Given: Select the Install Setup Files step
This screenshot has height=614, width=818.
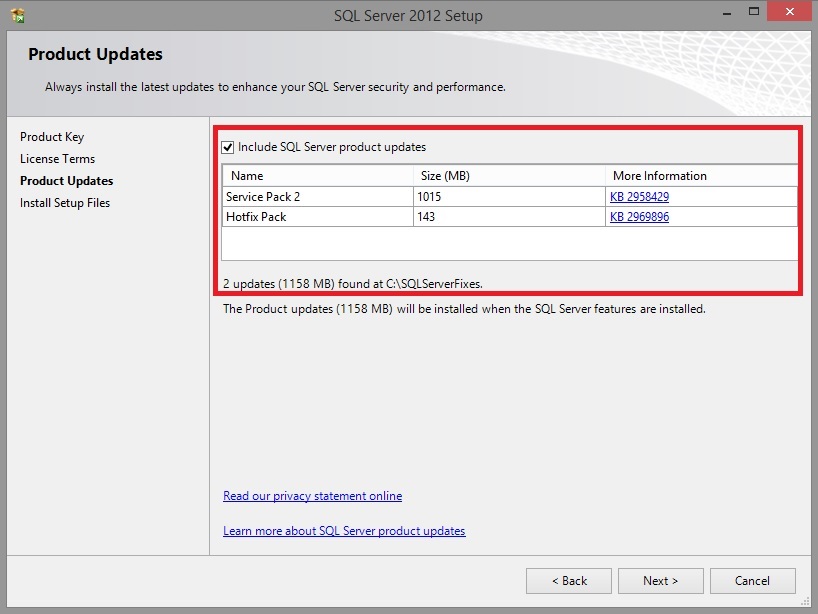Looking at the screenshot, I should (x=65, y=203).
